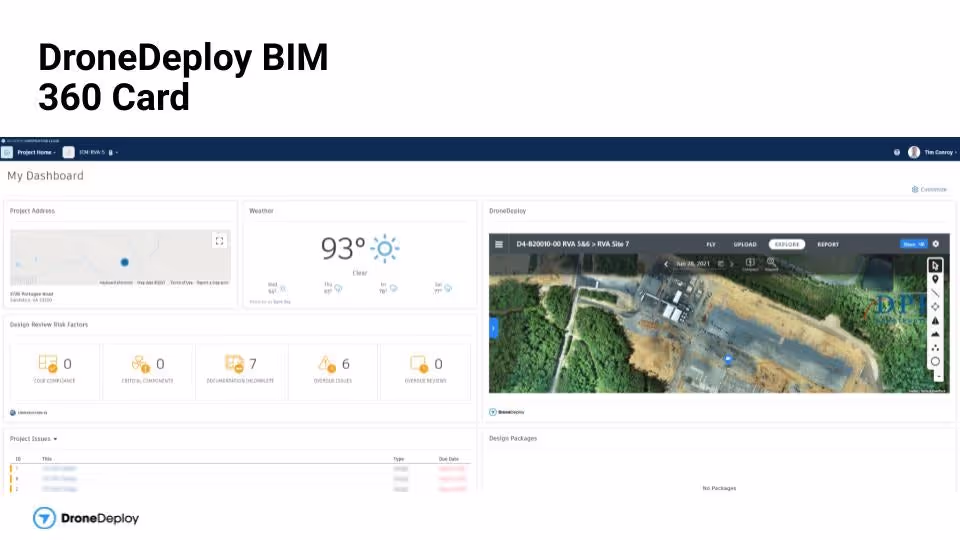960x540 pixels.
Task: Click Customize dashboard link
Action: pyautogui.click(x=929, y=189)
